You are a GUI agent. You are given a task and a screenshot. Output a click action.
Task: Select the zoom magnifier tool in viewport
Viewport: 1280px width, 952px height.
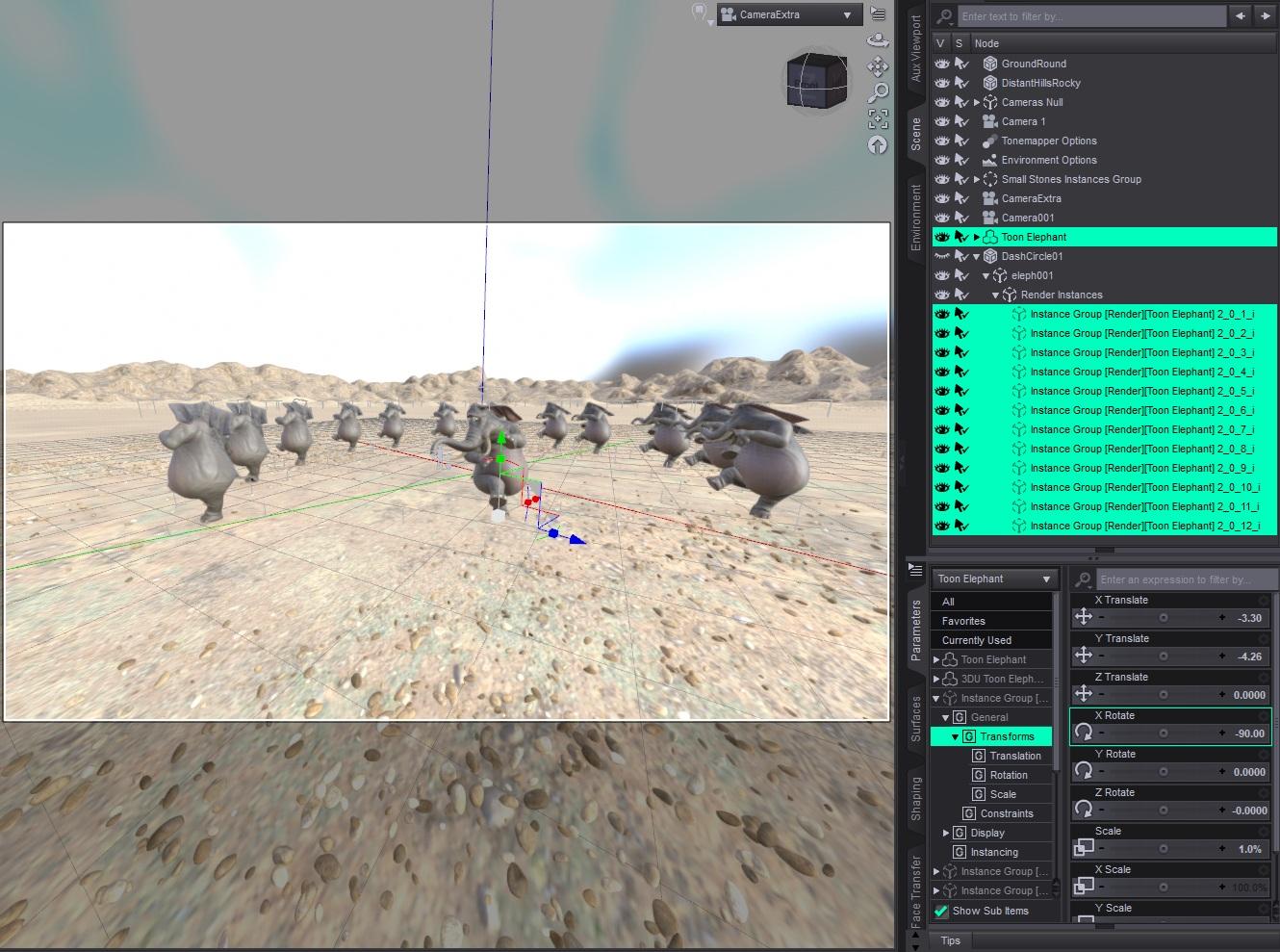[x=878, y=92]
